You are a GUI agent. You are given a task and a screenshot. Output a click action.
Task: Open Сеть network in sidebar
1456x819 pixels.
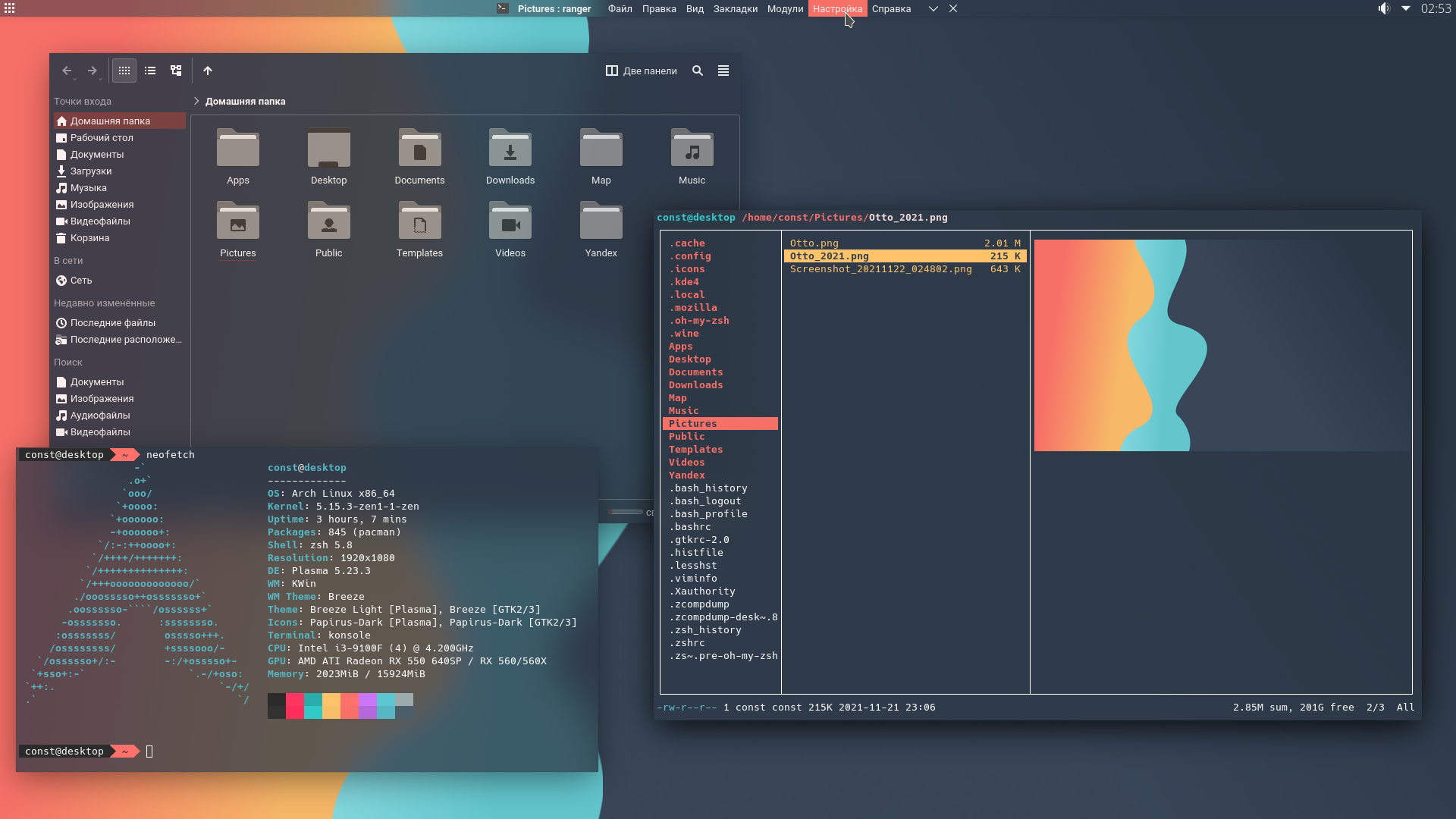tap(120, 280)
